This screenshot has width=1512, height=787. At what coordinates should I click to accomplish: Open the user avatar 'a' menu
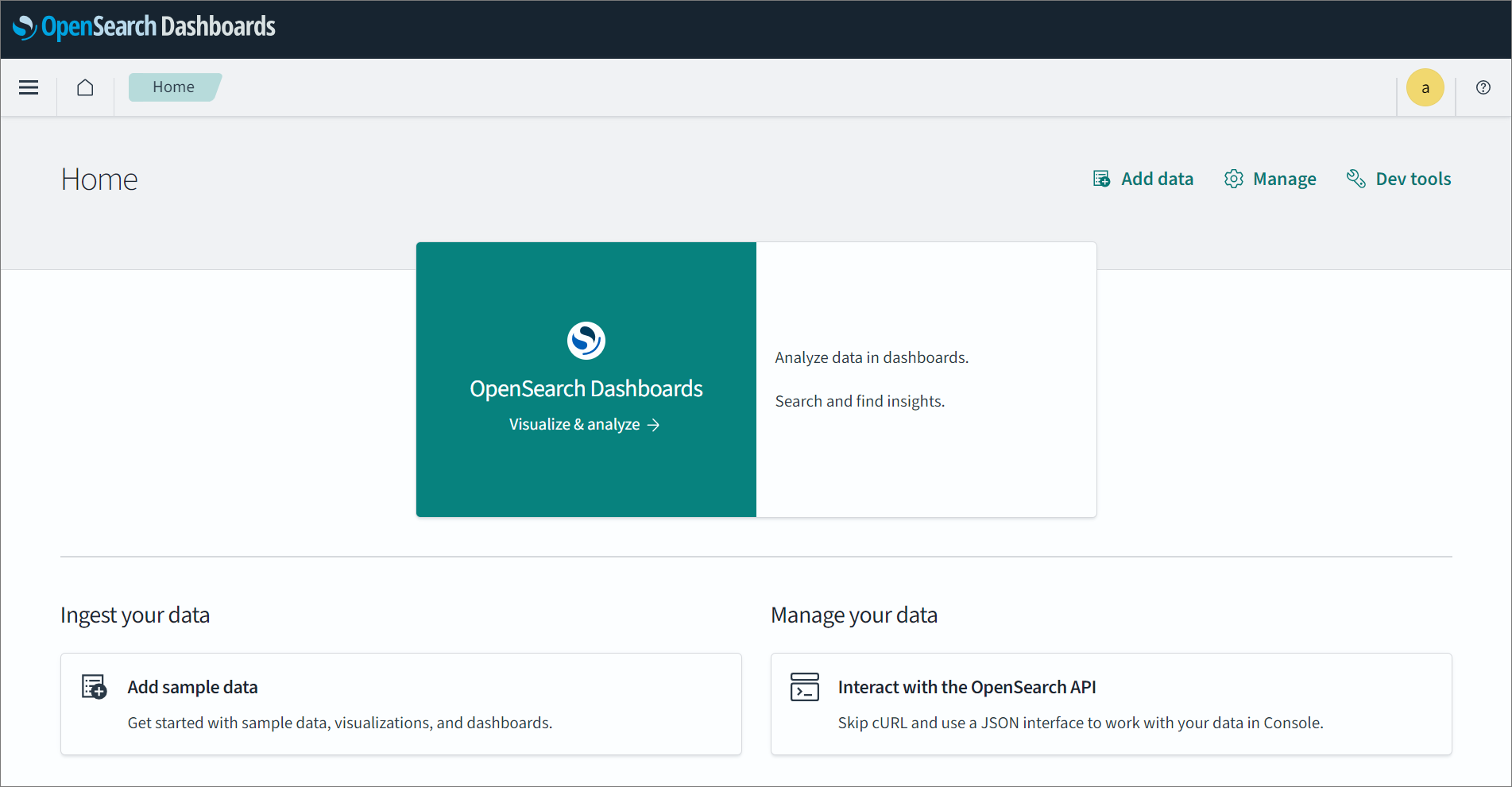1425,87
